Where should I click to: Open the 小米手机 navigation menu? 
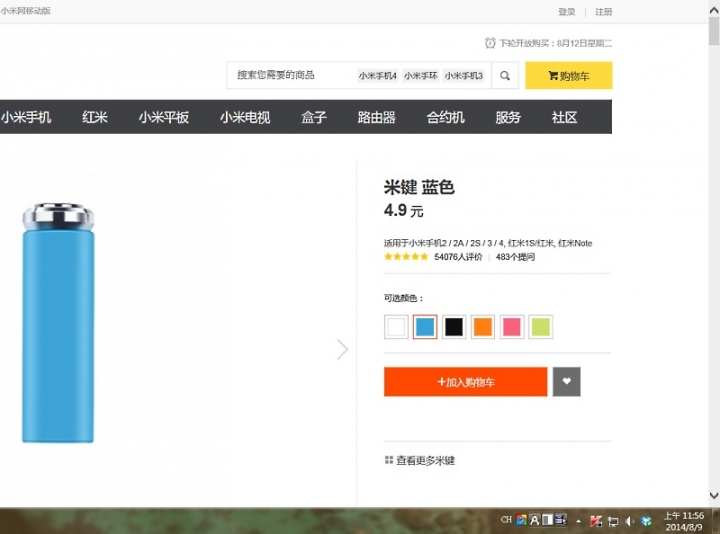pyautogui.click(x=26, y=117)
